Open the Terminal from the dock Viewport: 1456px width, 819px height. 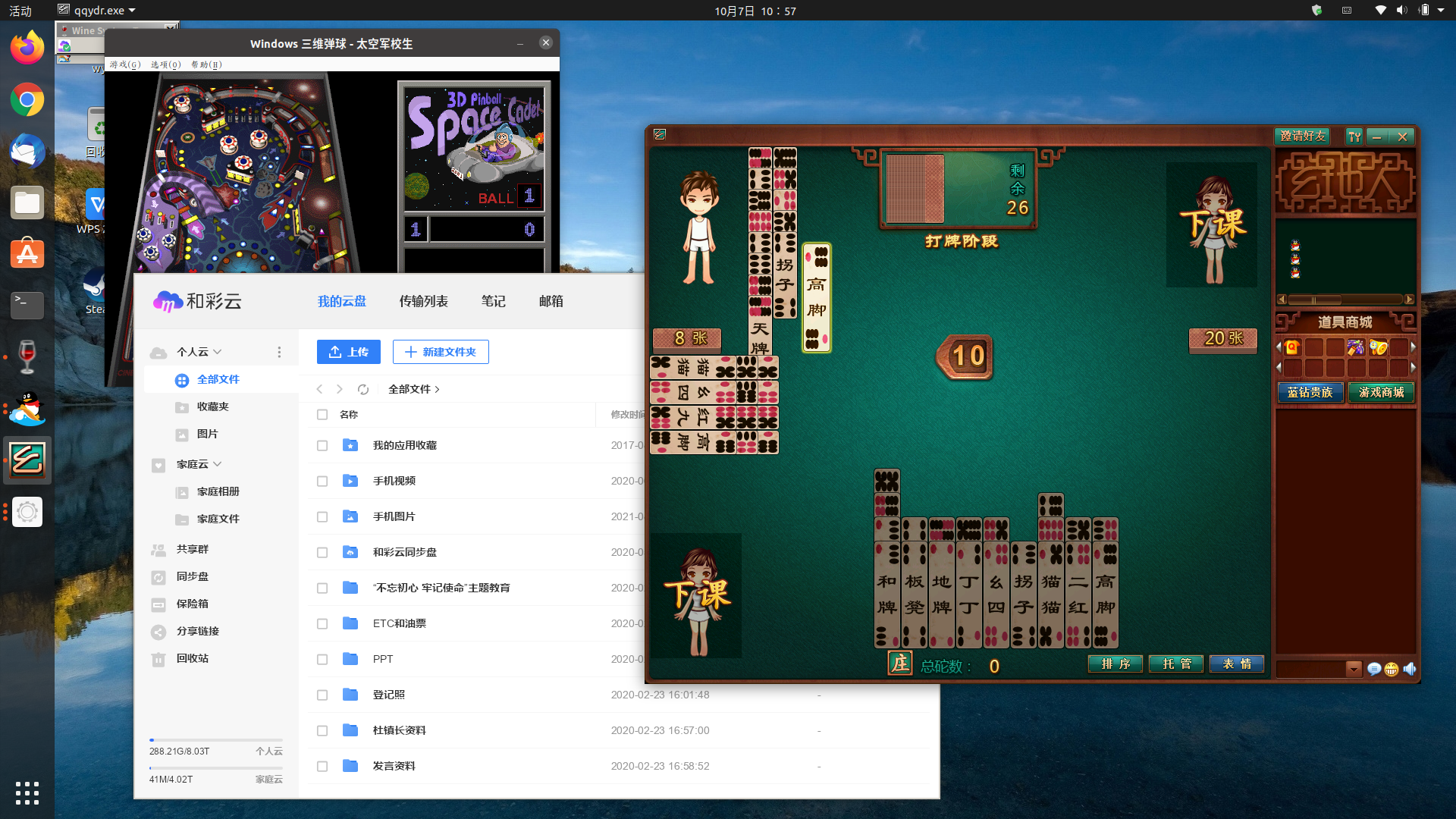tap(27, 306)
